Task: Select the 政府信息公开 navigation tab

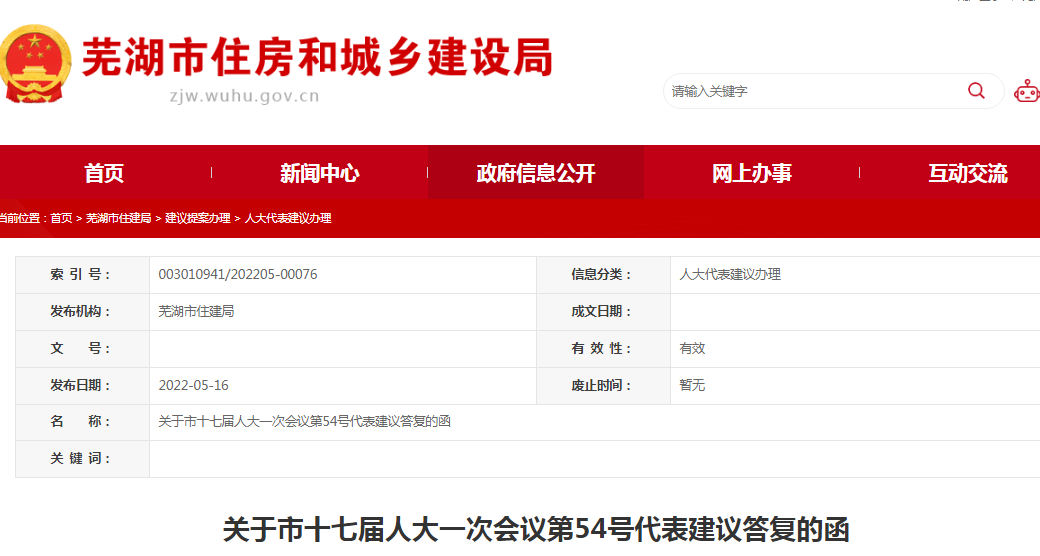Action: pyautogui.click(x=536, y=173)
